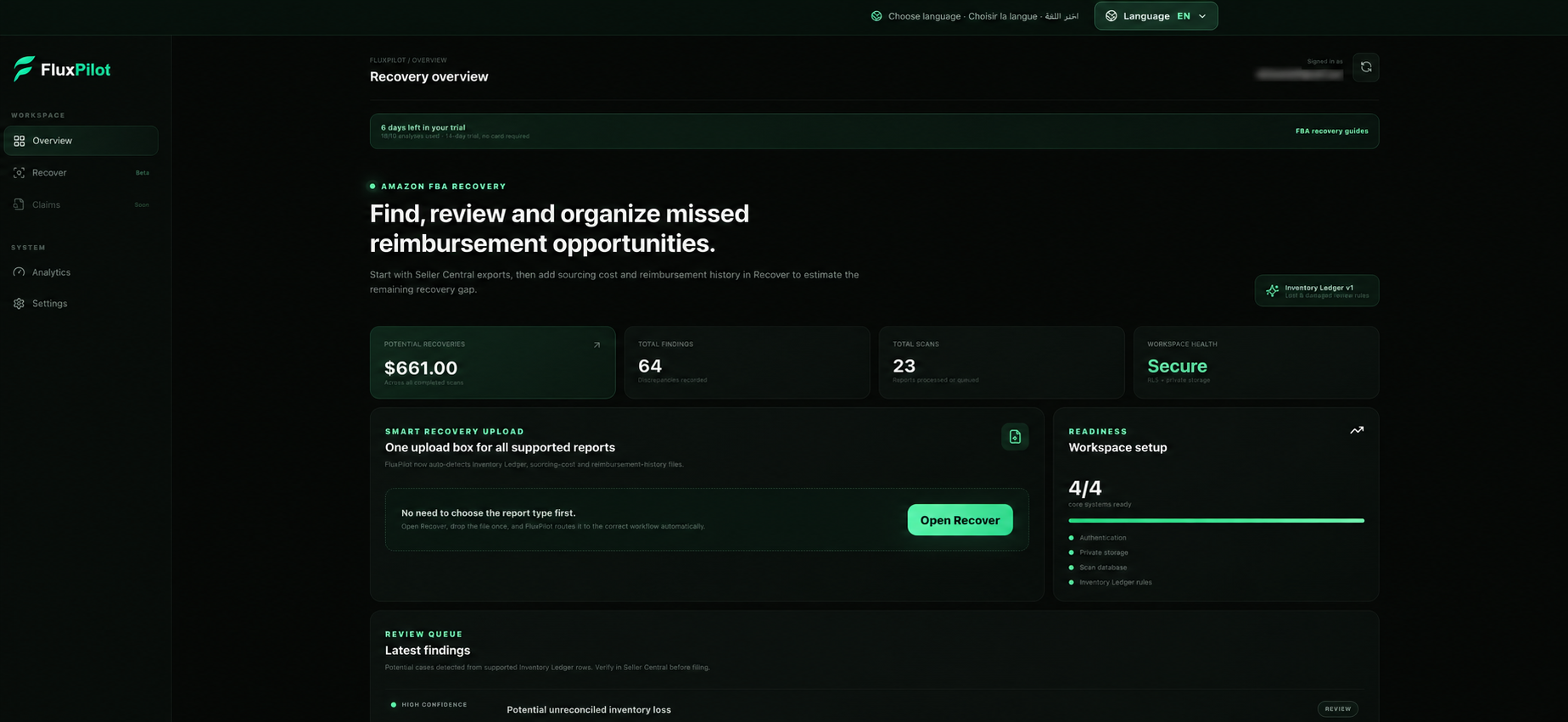Screen dimensions: 1568x722
Task: Click 'Potential unreconciled inventory loss' finding title
Action: (589, 710)
